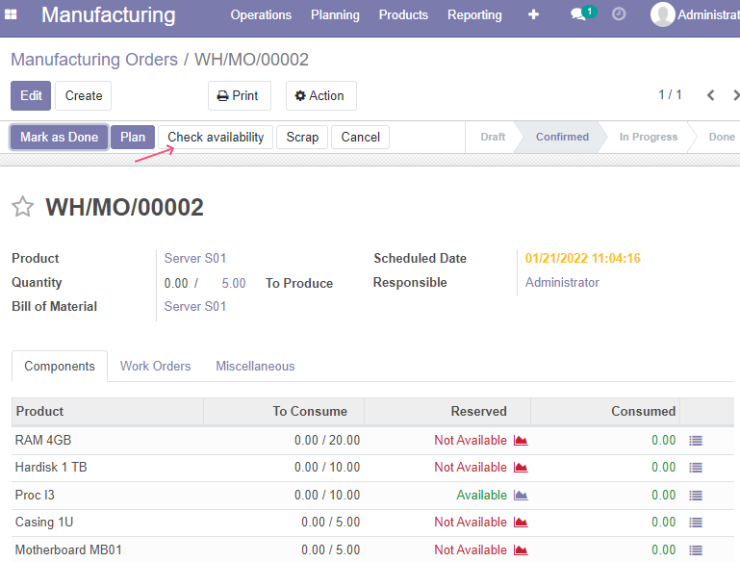Open the conversations chat icon

point(578,15)
